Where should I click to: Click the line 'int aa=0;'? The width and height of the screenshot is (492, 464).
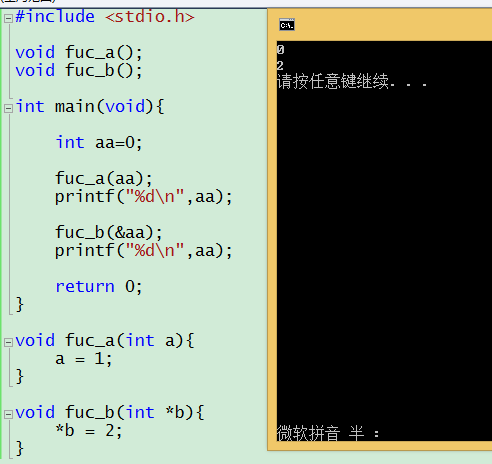99,143
